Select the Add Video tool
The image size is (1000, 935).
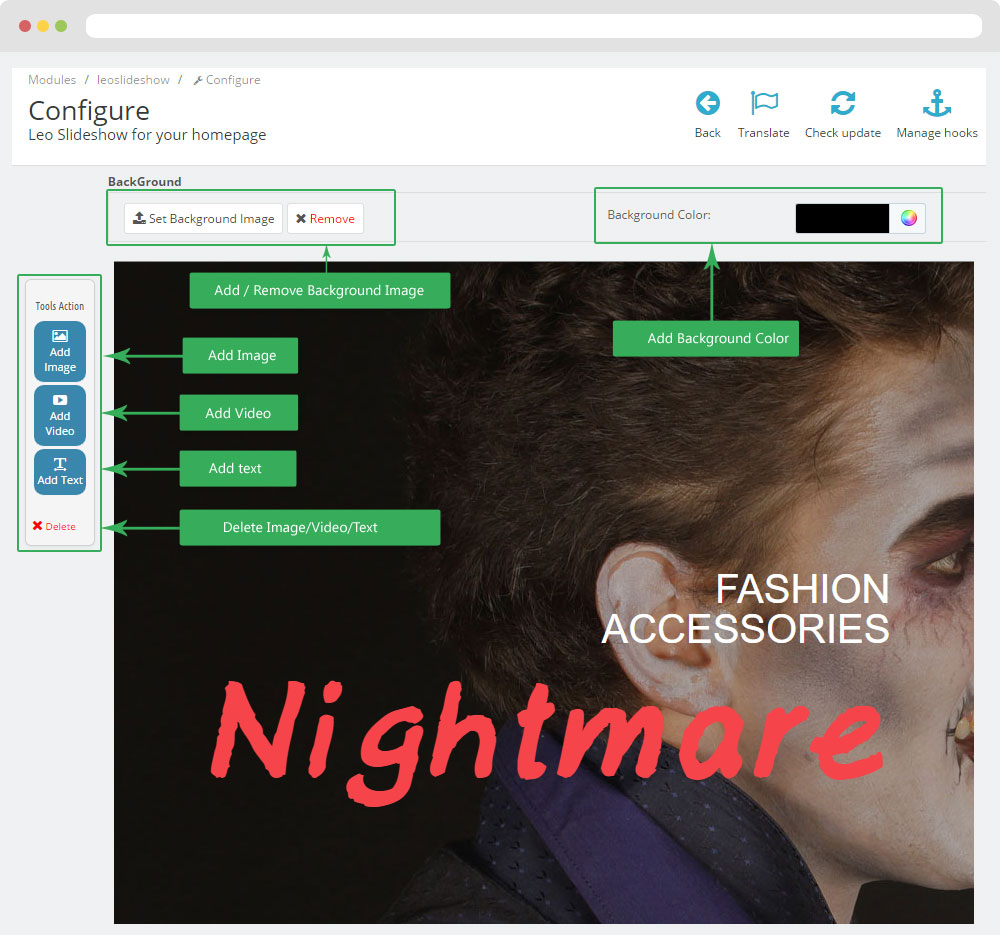60,415
